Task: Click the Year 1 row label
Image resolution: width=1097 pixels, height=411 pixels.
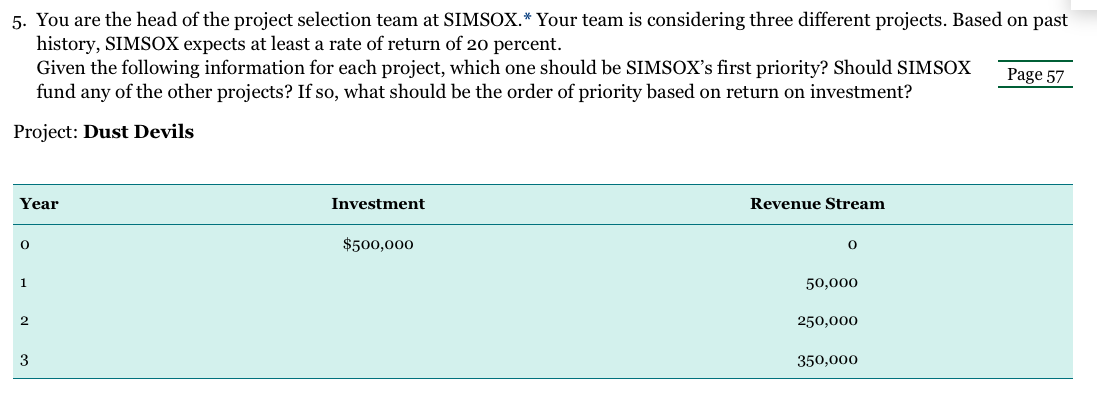Action: click(23, 283)
